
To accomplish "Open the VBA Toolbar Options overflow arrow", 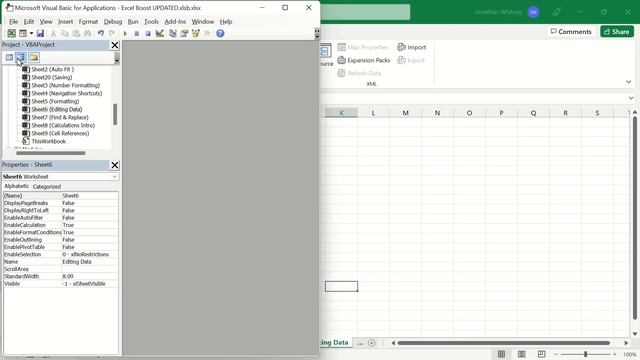I will pyautogui.click(x=317, y=33).
